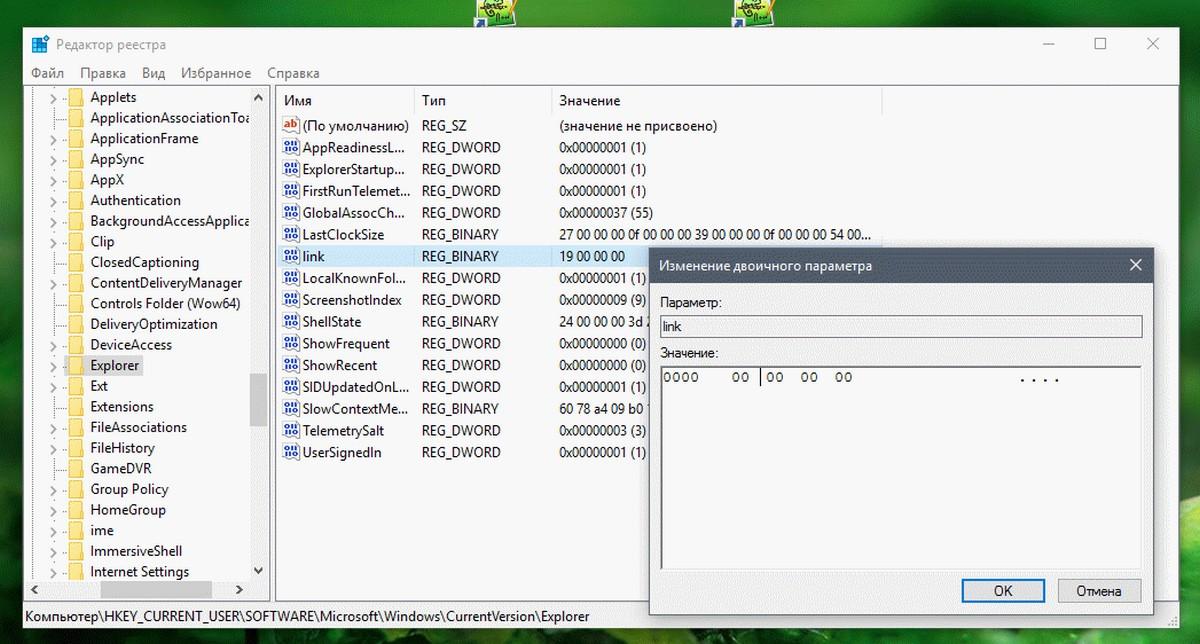Click the UserSignedIn value icon

pyautogui.click(x=291, y=453)
